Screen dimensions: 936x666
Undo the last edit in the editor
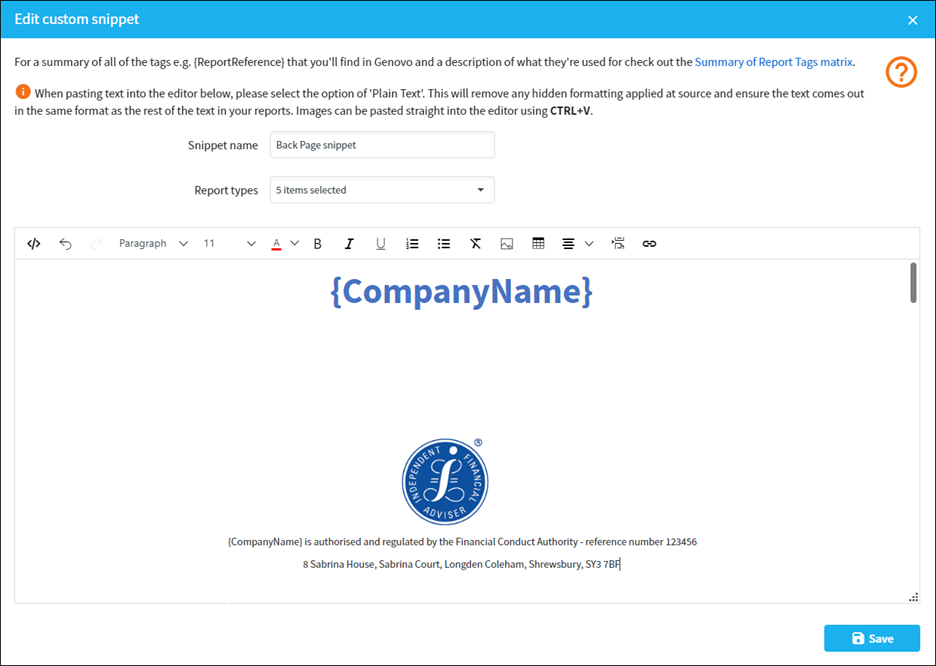click(x=65, y=243)
